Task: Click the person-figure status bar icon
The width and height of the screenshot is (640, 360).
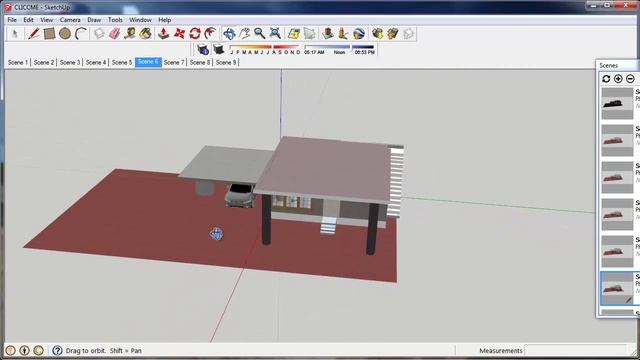Action: click(24, 350)
